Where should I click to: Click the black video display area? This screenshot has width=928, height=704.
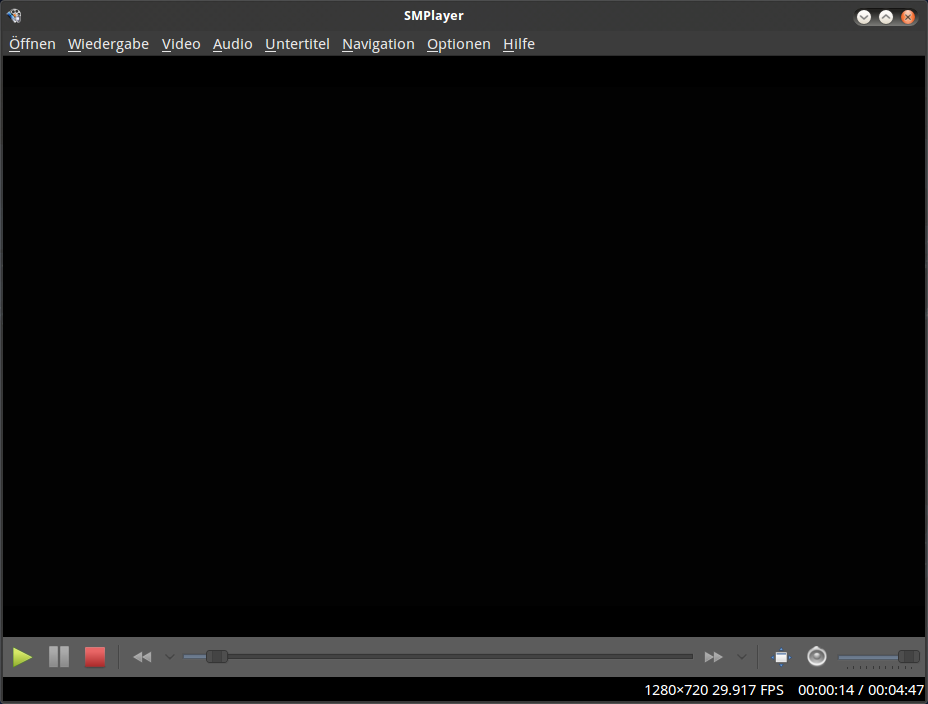coord(464,347)
